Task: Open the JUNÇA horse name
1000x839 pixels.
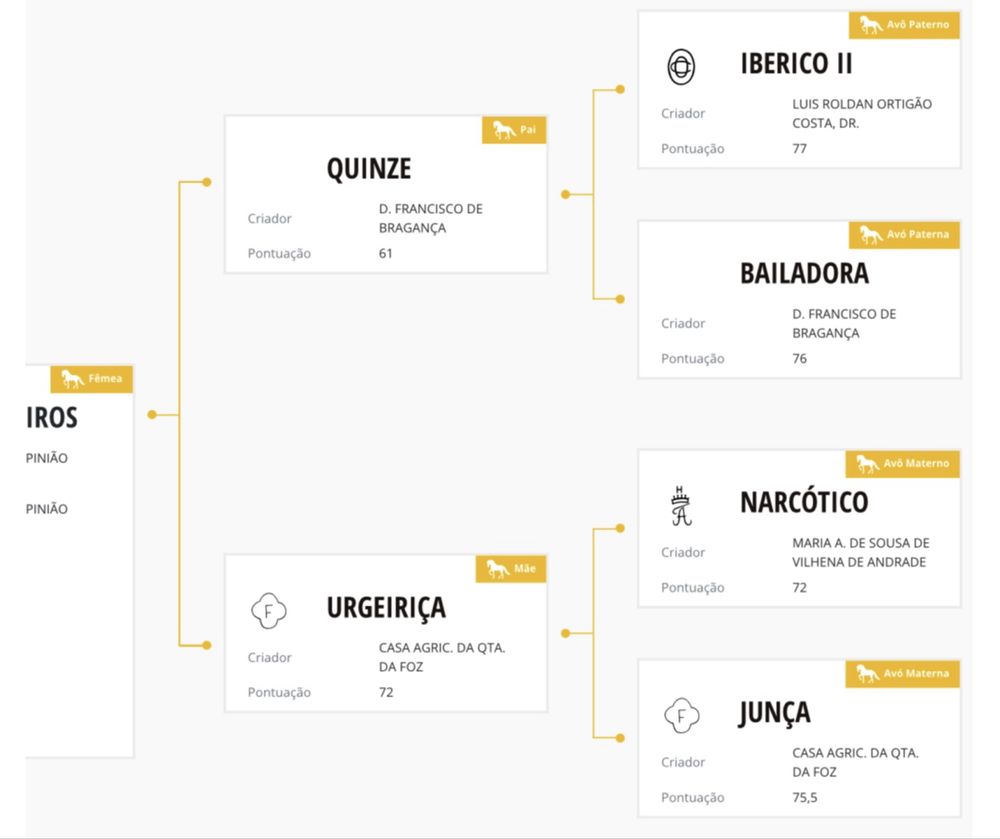Action: click(x=775, y=713)
